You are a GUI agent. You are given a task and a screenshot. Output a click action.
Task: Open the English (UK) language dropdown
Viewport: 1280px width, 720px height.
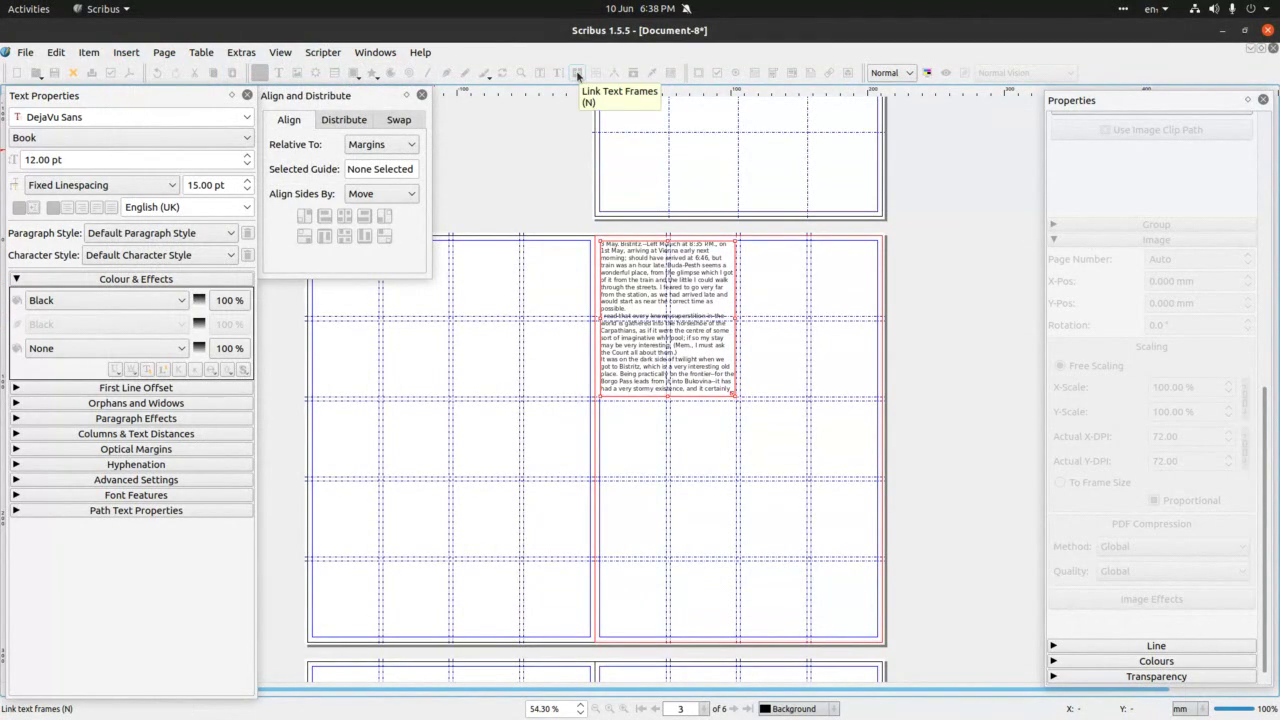[x=187, y=207]
